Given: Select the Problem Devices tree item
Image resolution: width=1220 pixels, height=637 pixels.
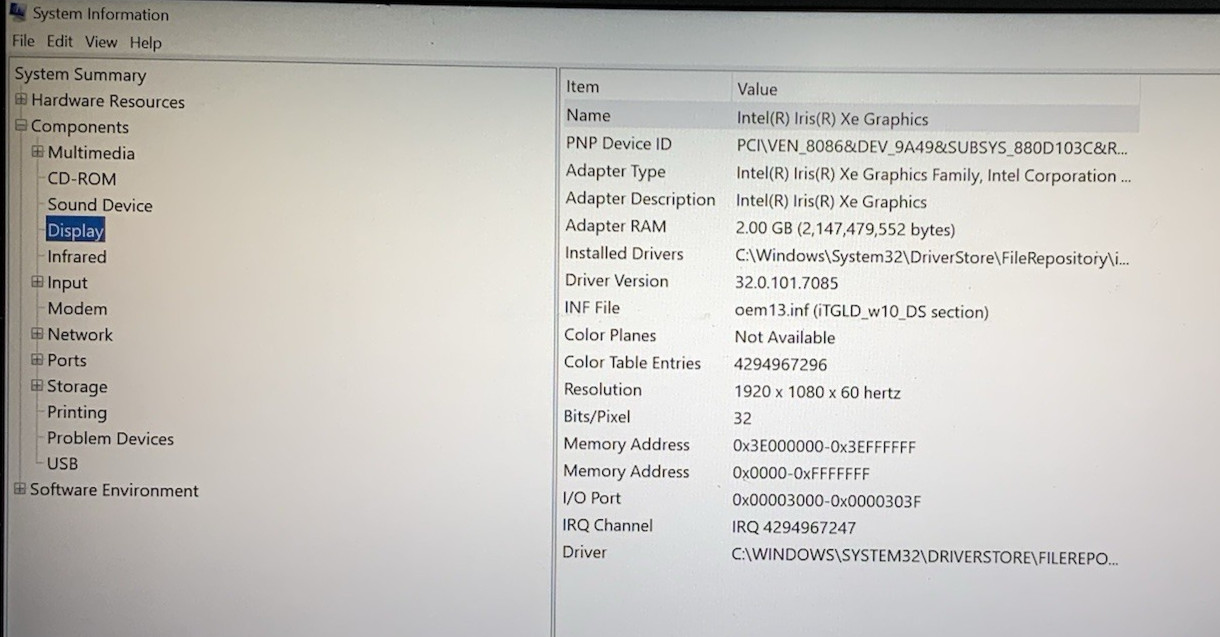Looking at the screenshot, I should [110, 438].
